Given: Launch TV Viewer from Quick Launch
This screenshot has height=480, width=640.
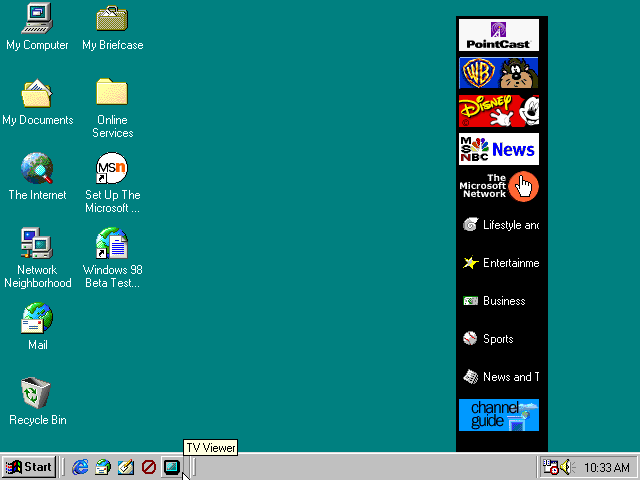Looking at the screenshot, I should [171, 467].
